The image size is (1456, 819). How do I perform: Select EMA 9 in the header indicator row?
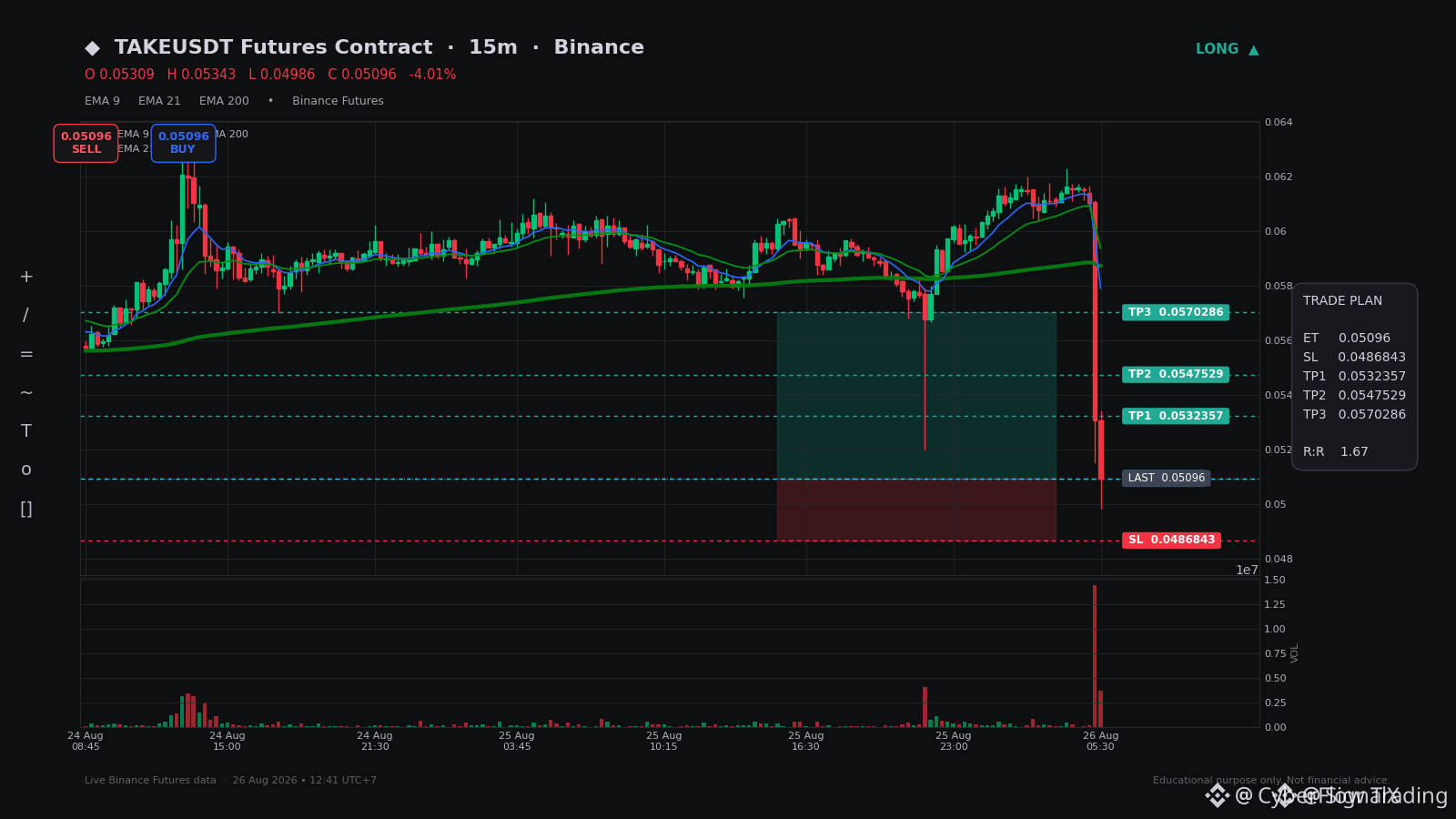pyautogui.click(x=102, y=101)
